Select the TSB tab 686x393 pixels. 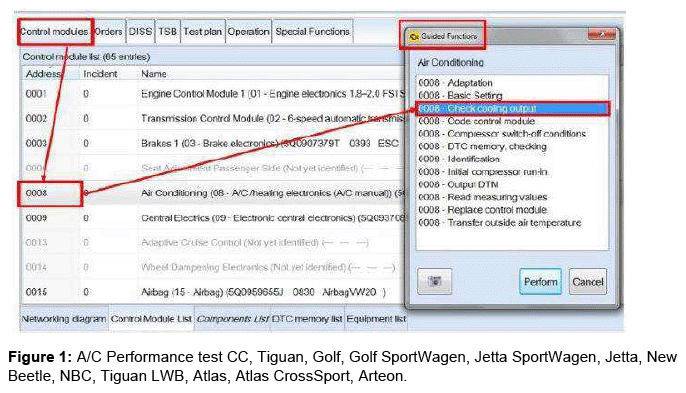[168, 32]
